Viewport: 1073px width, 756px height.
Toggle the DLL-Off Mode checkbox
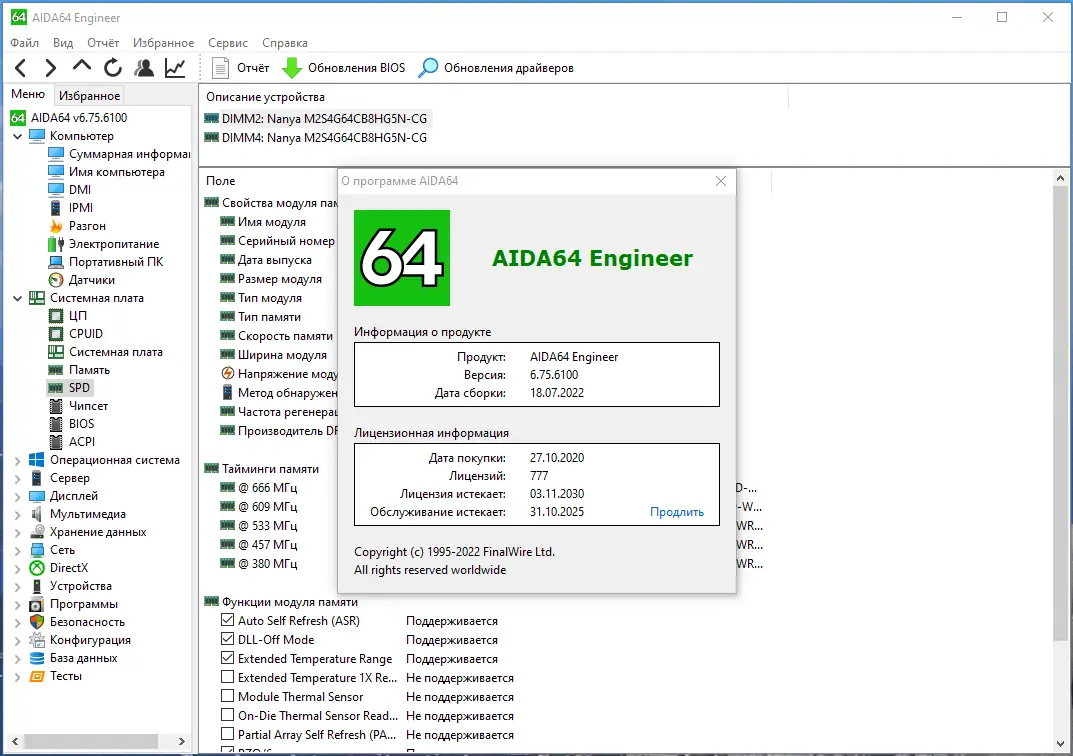[226, 640]
